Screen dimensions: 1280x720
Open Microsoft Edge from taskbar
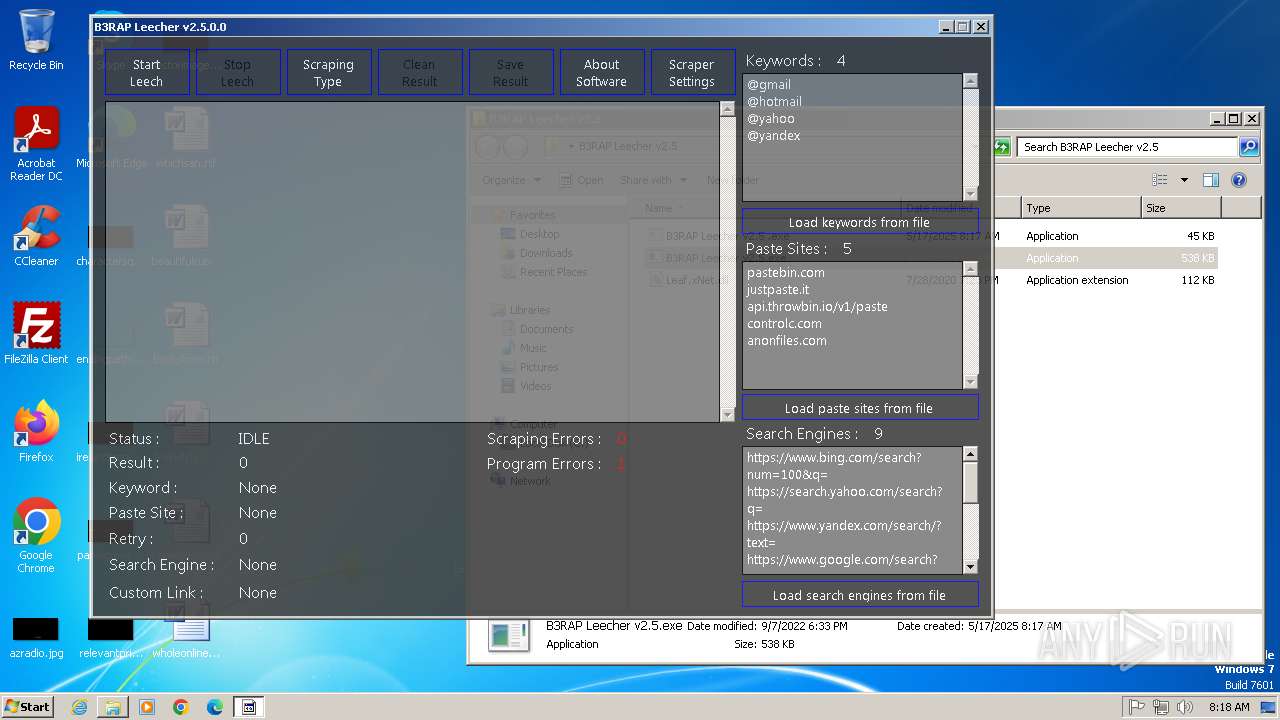[x=215, y=707]
